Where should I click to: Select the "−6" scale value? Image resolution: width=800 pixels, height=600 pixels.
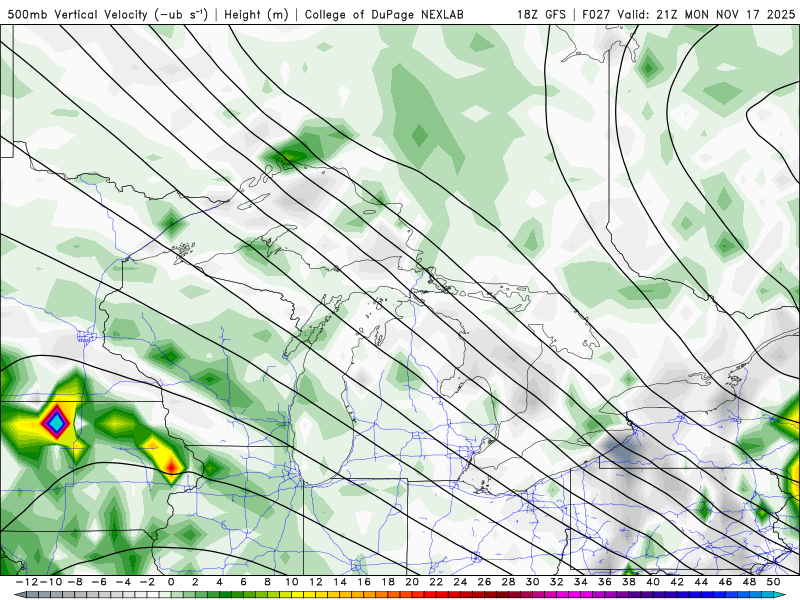99,582
